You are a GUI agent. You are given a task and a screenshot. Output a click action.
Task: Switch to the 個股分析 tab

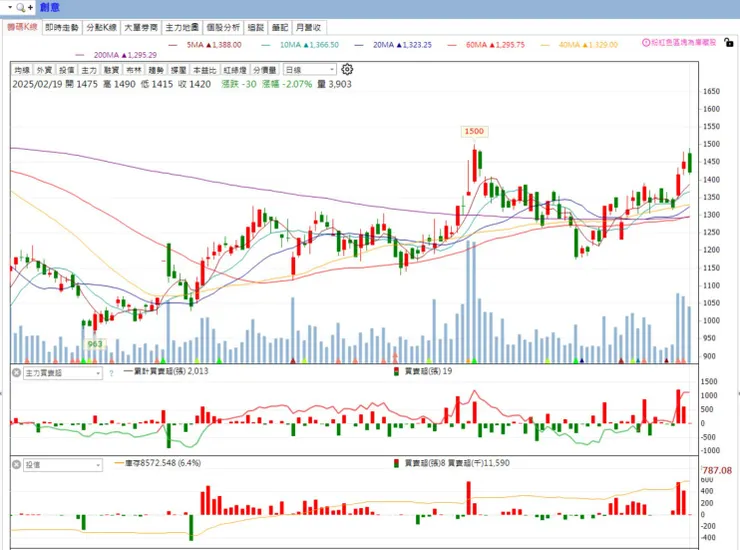[x=223, y=27]
